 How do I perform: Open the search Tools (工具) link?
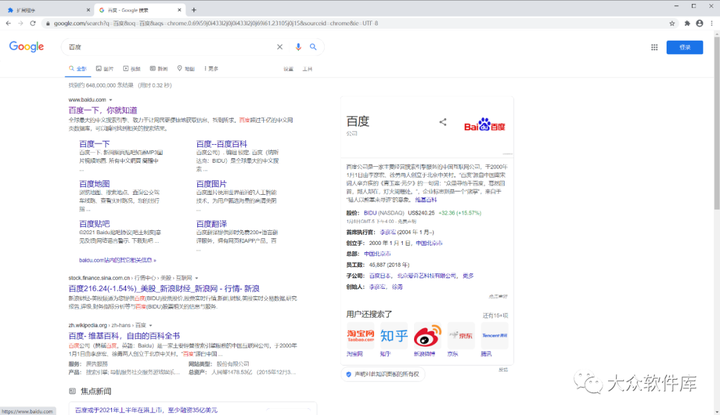tap(307, 69)
